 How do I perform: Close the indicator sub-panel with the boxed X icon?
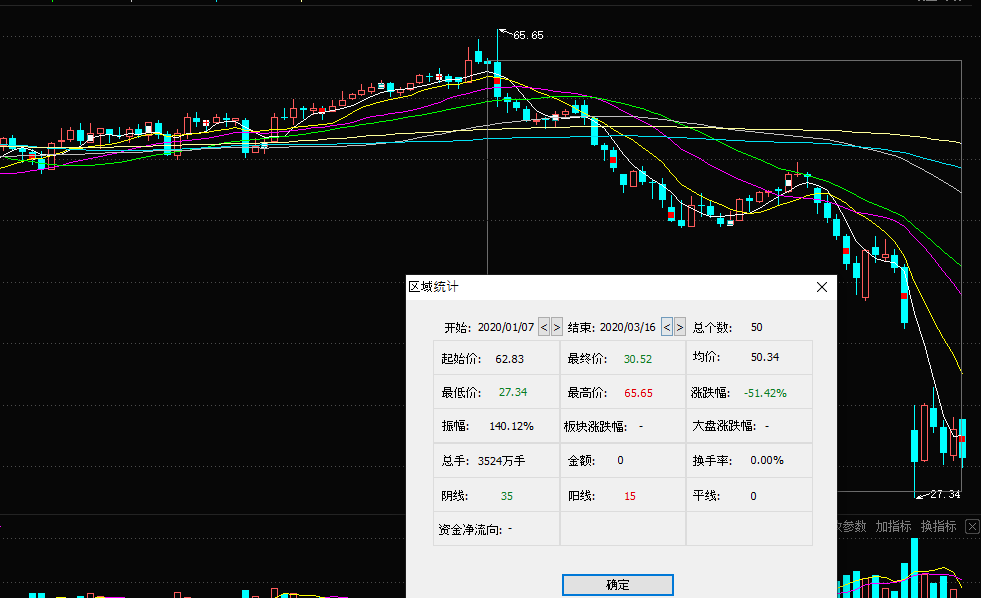click(971, 526)
